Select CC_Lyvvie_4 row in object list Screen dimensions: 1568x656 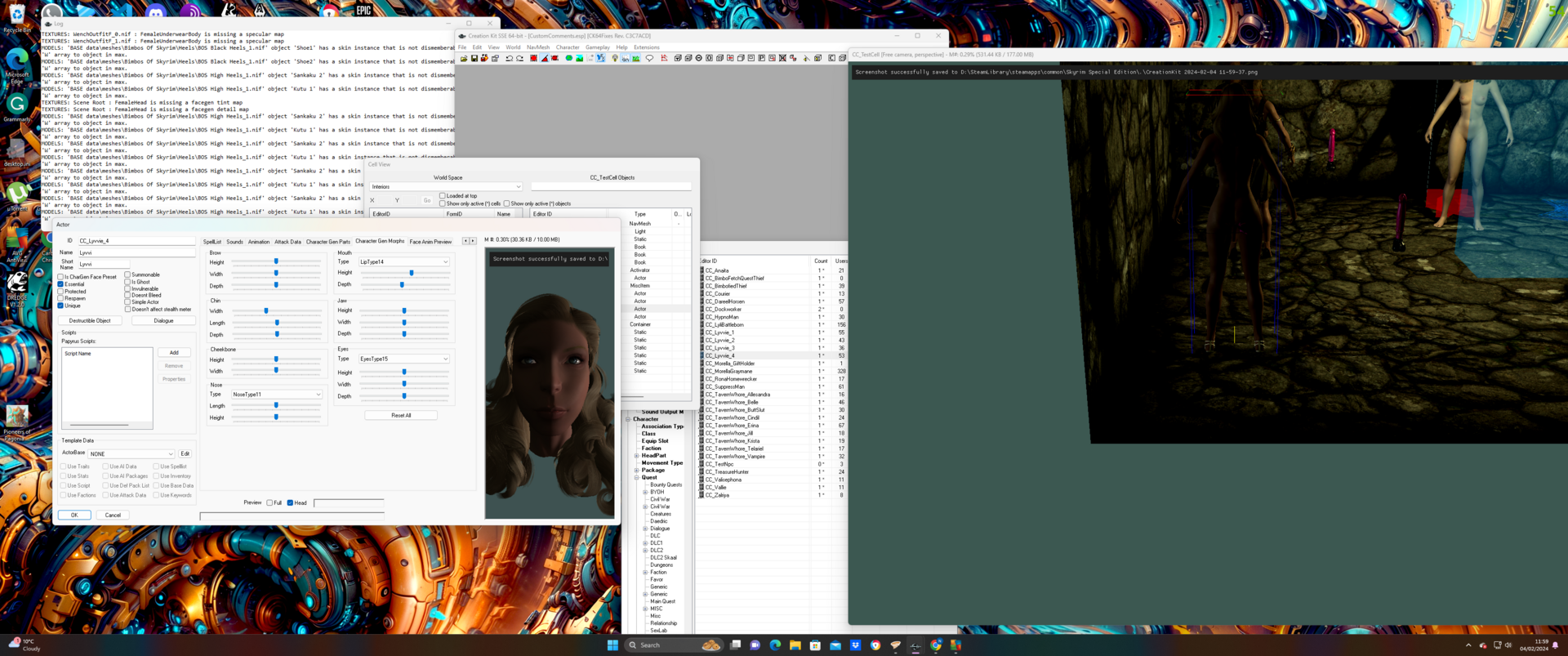pyautogui.click(x=772, y=355)
